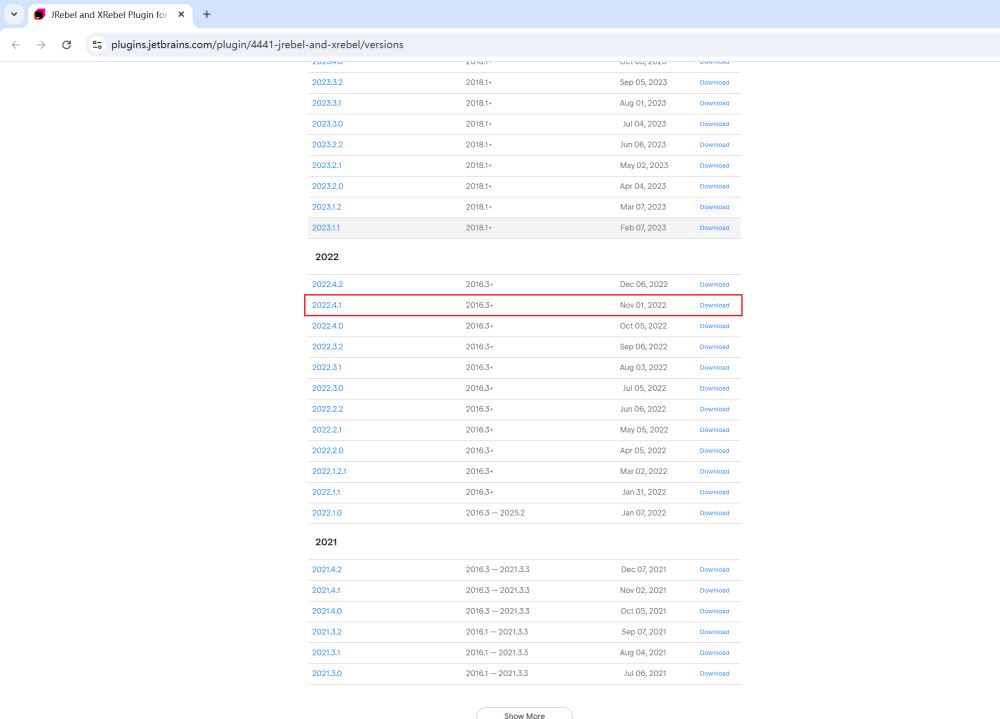Download the Sep 07, 2021 release
Screen dimensions: 1000x719
click(x=714, y=632)
